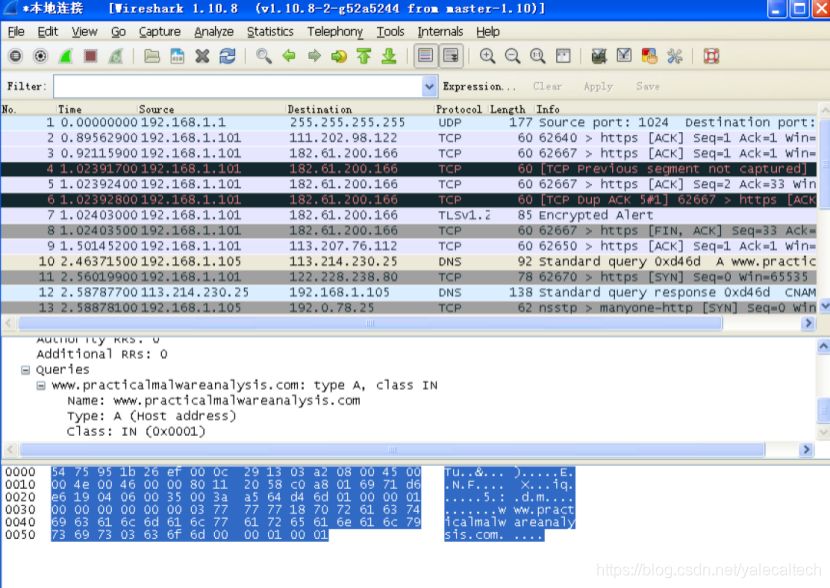Image resolution: width=830 pixels, height=588 pixels.
Task: Edit display filters icon
Action: (624, 56)
